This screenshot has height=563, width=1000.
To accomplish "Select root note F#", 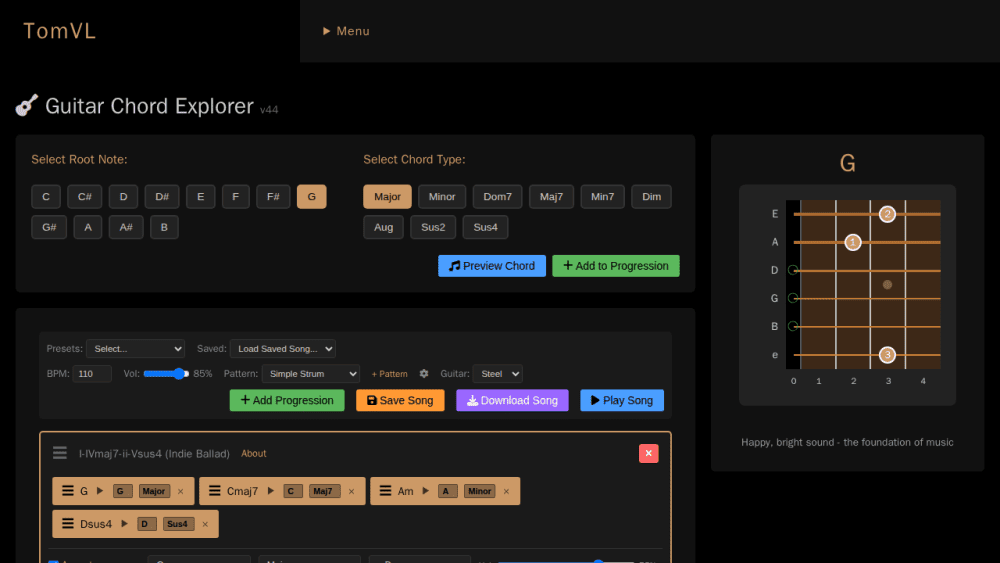I will point(273,196).
